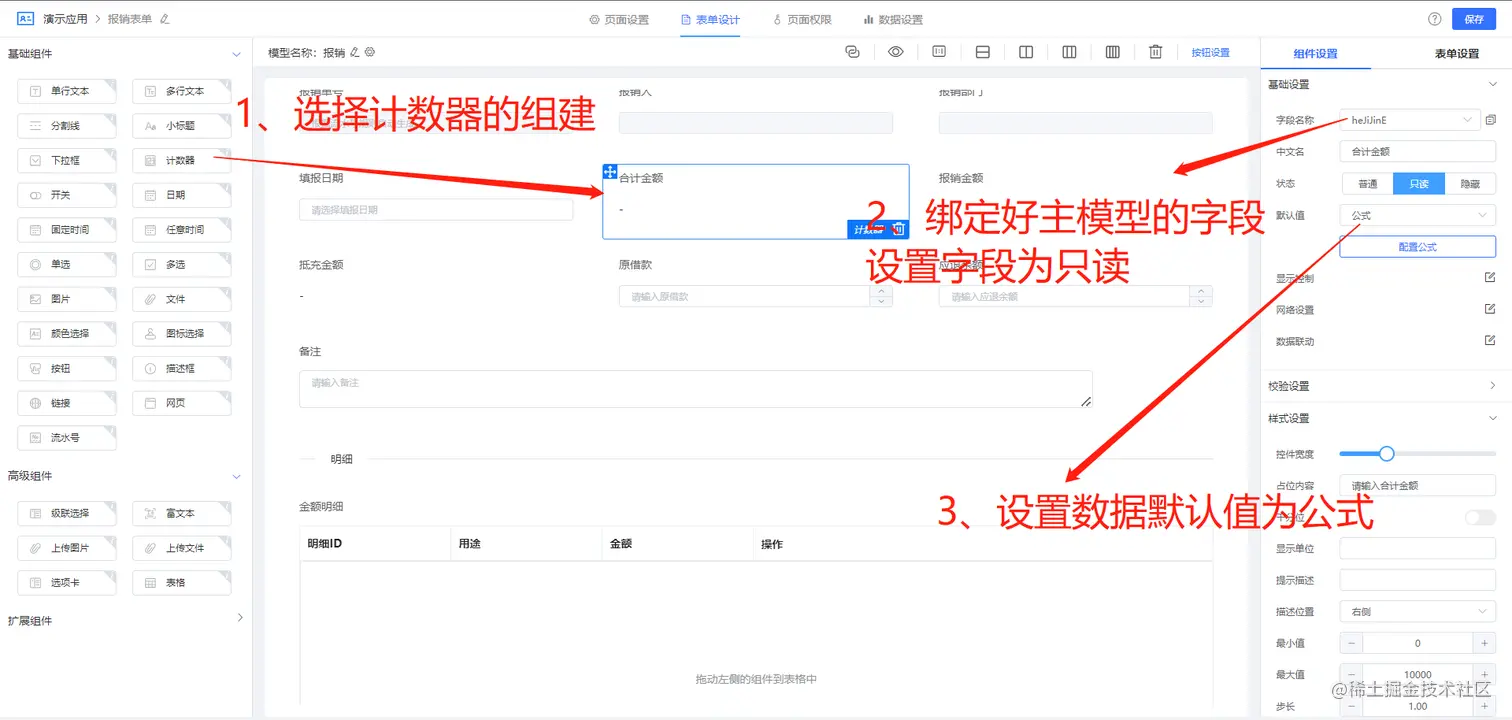Image resolution: width=1512 pixels, height=720 pixels.
Task: Select the 多选 checkbox component
Action: [x=181, y=265]
